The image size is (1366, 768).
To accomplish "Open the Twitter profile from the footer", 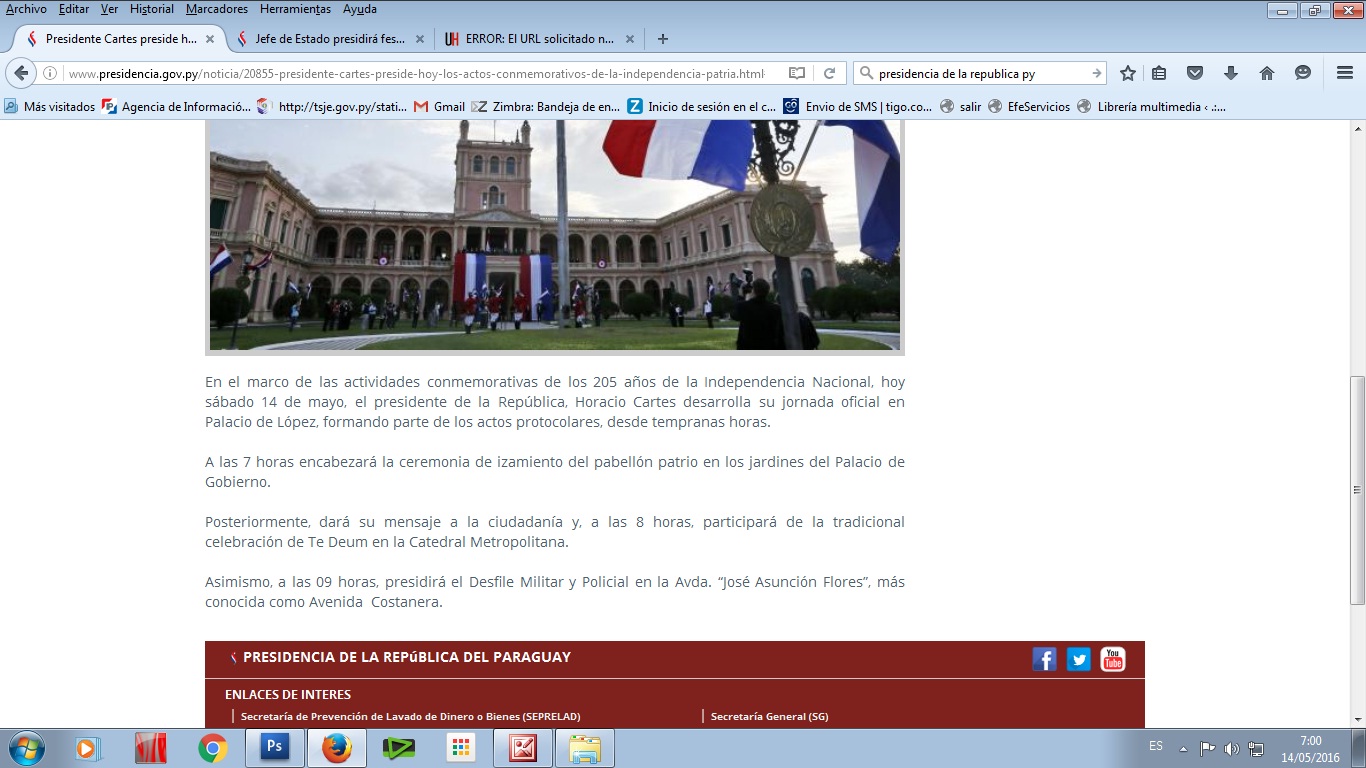I will pos(1078,659).
